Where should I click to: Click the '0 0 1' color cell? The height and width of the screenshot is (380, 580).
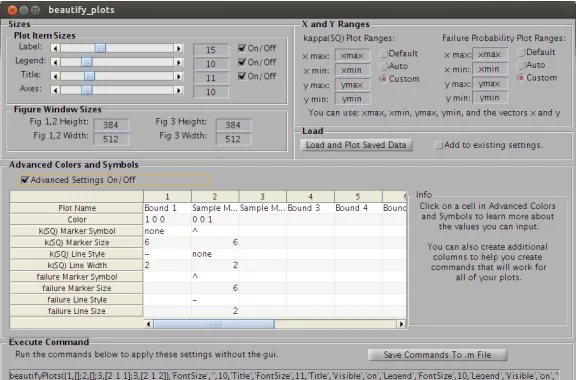coord(215,219)
